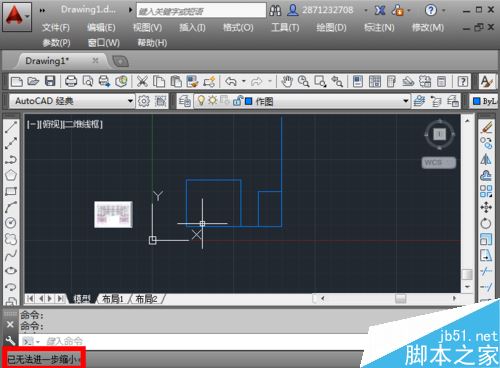Switch to the 布局1 layout tab
Viewport: 500px width, 368px height.
(x=113, y=299)
